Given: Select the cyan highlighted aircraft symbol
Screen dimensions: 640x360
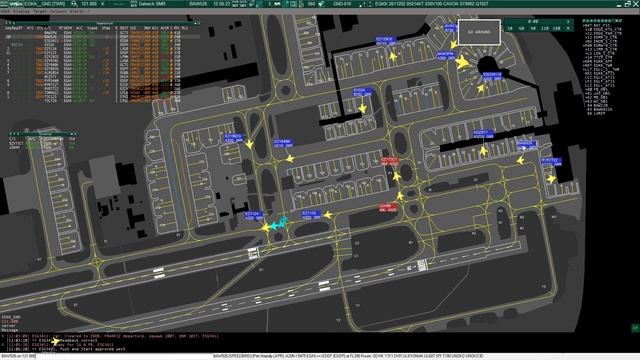Looking at the screenshot, I should pyautogui.click(x=280, y=223).
